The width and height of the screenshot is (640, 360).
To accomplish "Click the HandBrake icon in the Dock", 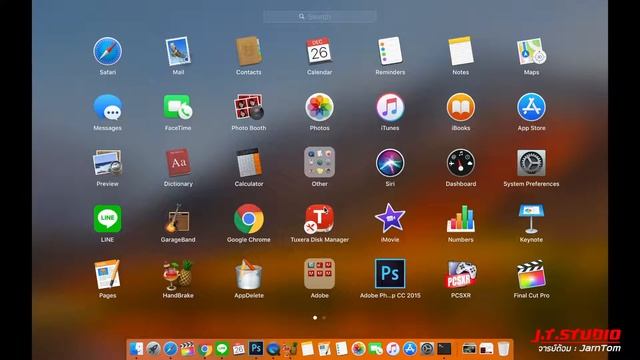I will pyautogui.click(x=290, y=349).
